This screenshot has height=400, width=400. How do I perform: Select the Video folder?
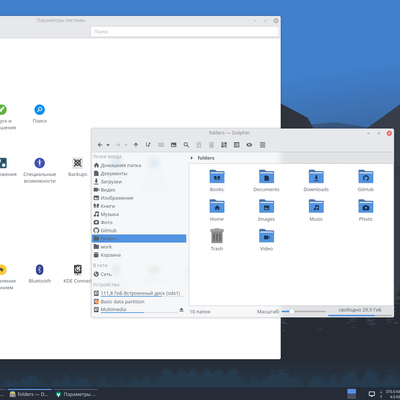pos(266,240)
